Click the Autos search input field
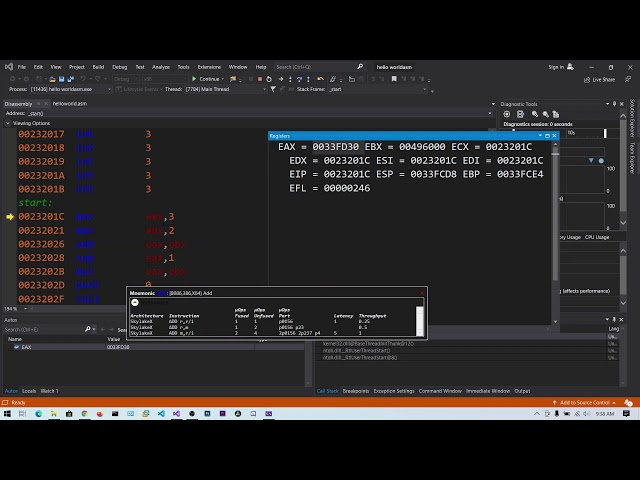 point(43,329)
